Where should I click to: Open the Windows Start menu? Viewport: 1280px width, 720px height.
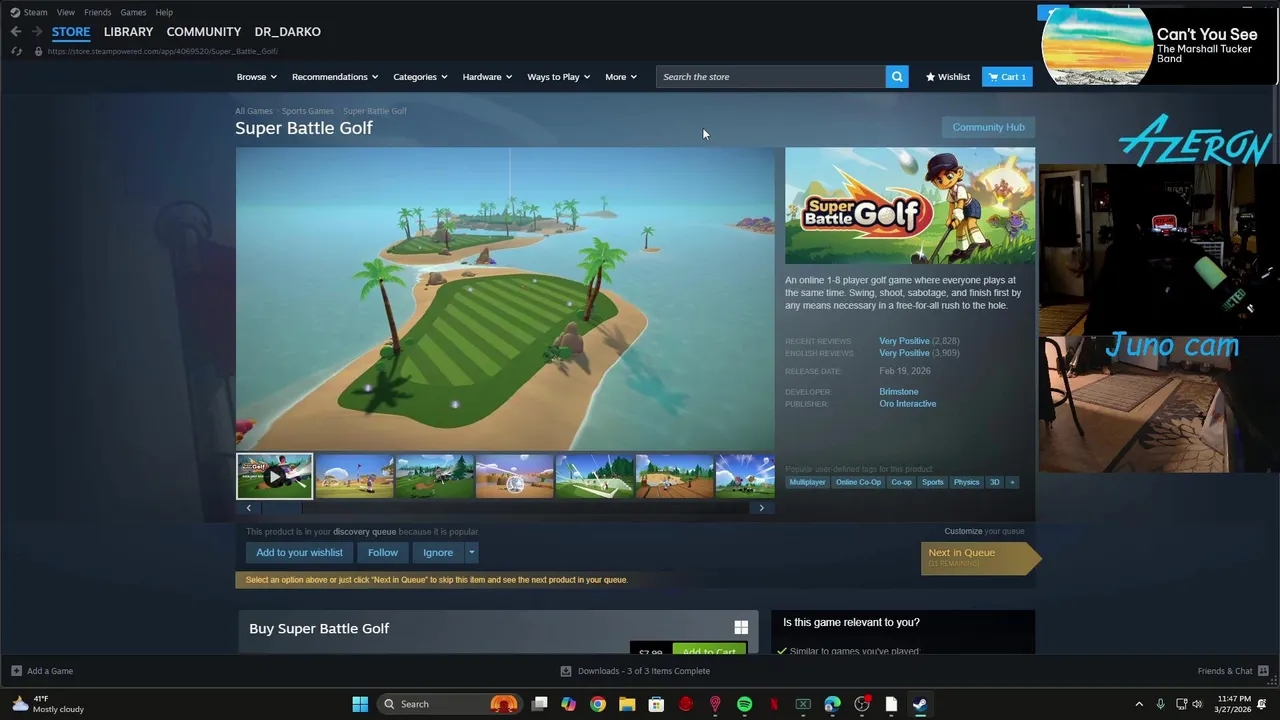[x=360, y=704]
